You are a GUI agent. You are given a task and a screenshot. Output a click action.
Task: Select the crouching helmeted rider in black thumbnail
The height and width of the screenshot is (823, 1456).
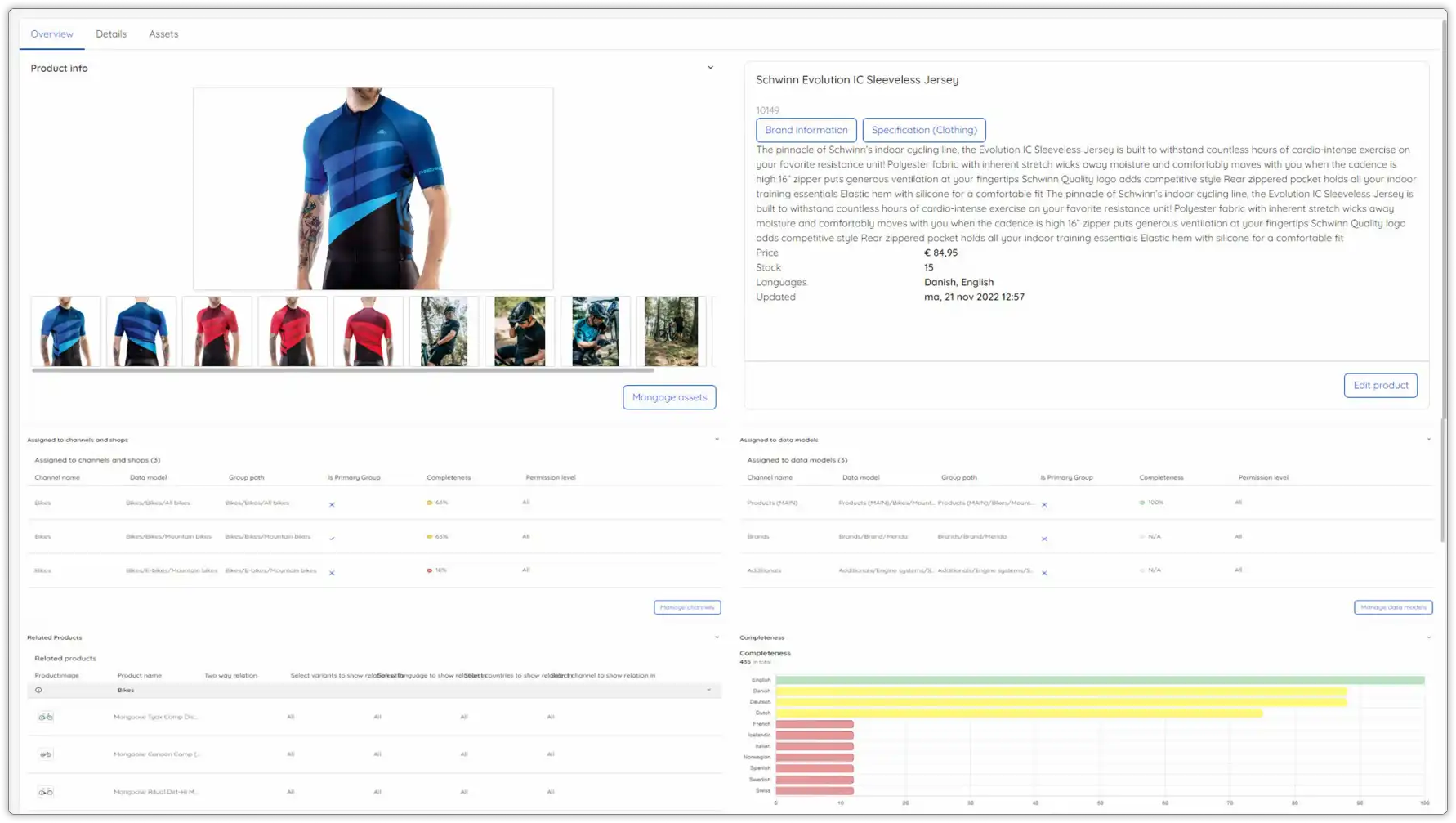(x=520, y=331)
